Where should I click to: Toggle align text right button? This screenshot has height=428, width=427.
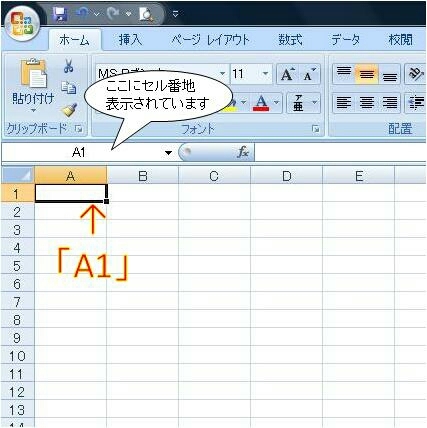[x=389, y=103]
